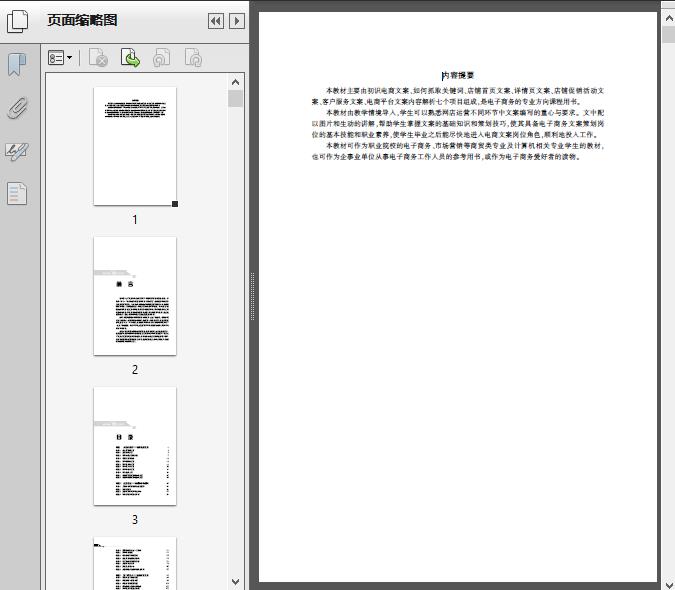Open the thumbnail options dropdown menu
This screenshot has width=675, height=590.
click(x=60, y=59)
